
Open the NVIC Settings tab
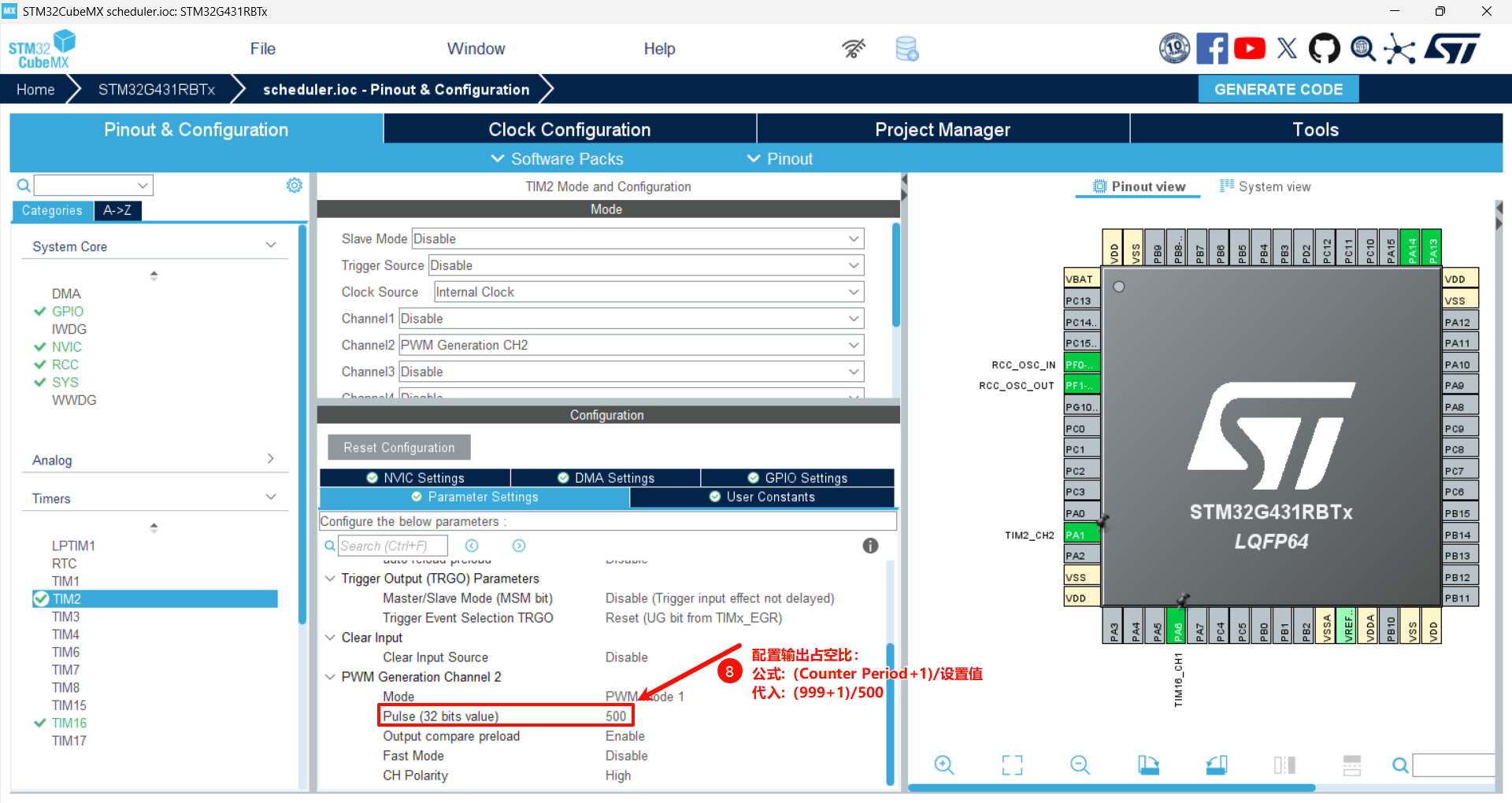click(x=416, y=478)
